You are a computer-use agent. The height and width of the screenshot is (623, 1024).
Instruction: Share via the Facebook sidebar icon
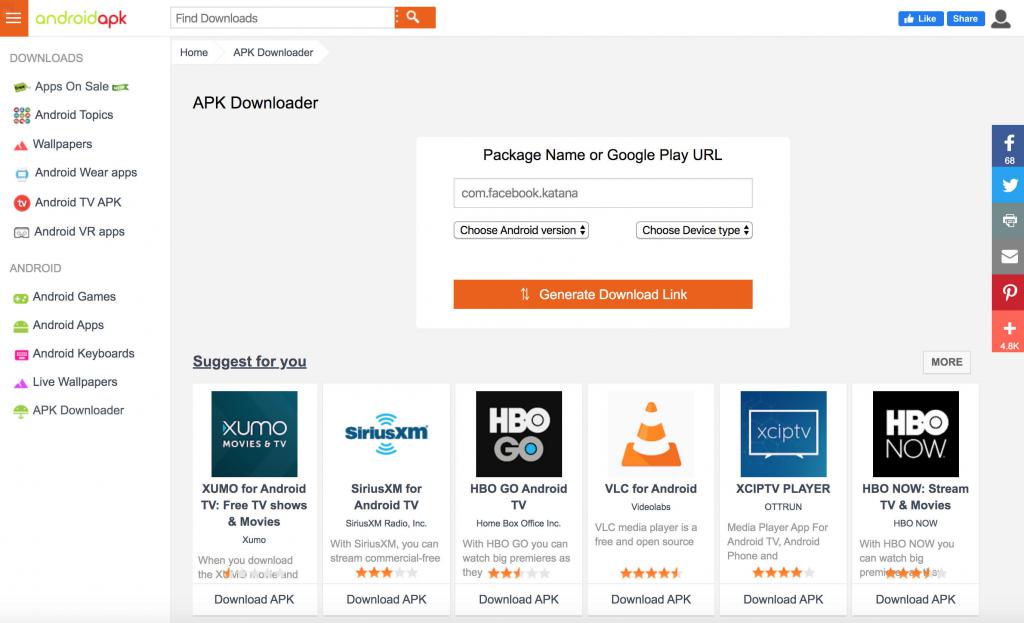pyautogui.click(x=1008, y=145)
